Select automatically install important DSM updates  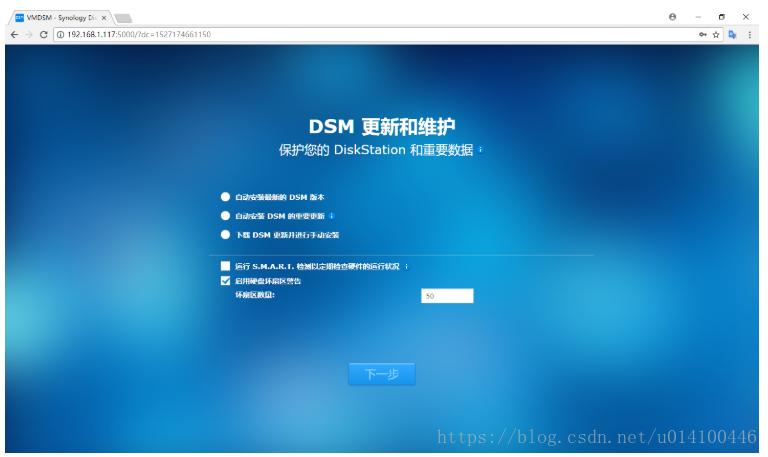click(225, 216)
